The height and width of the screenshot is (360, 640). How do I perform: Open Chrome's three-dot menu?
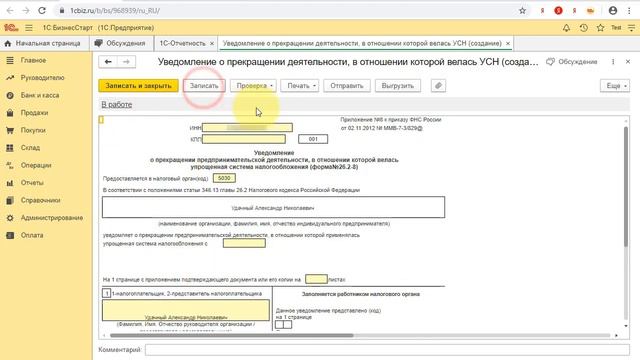pos(629,11)
